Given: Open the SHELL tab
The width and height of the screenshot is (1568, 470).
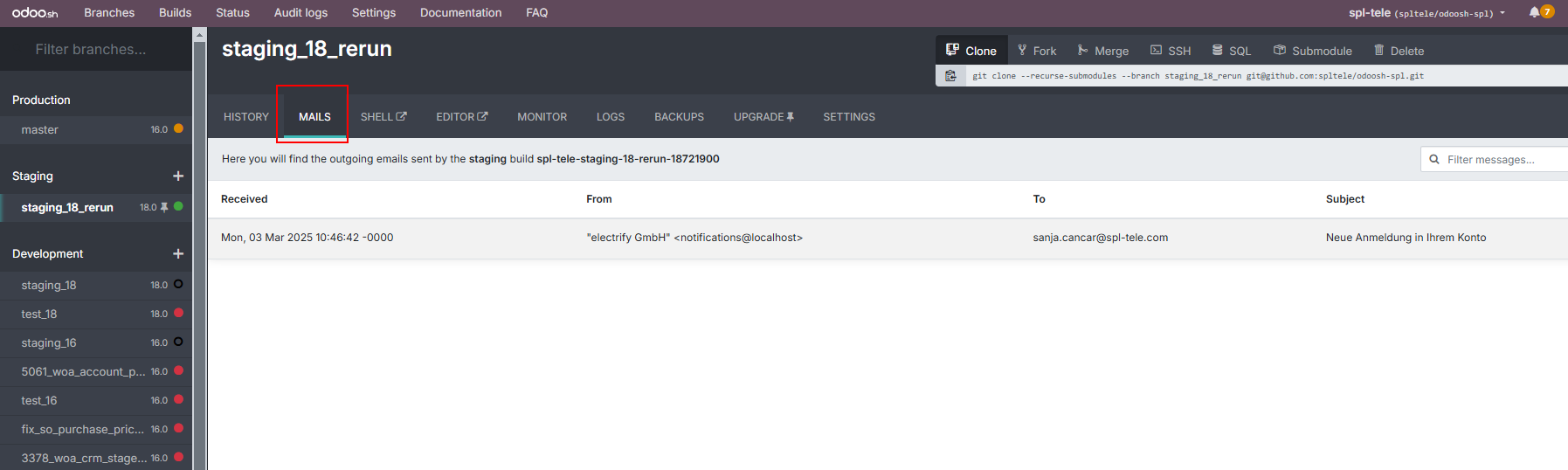Looking at the screenshot, I should (383, 116).
